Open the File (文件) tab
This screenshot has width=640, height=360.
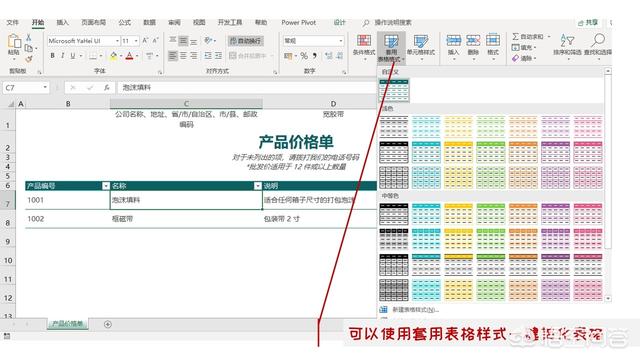point(13,22)
